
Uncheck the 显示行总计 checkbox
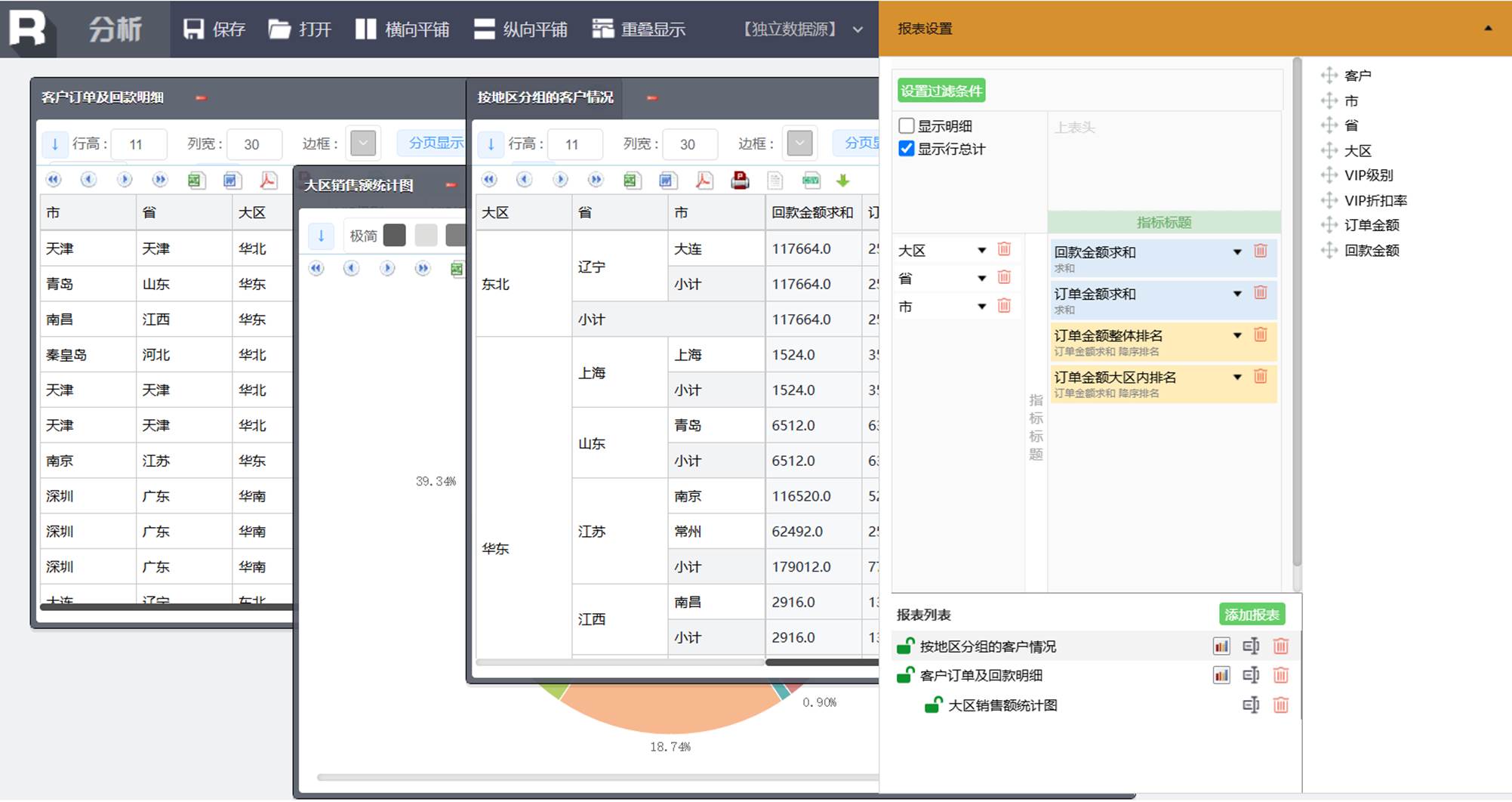907,149
